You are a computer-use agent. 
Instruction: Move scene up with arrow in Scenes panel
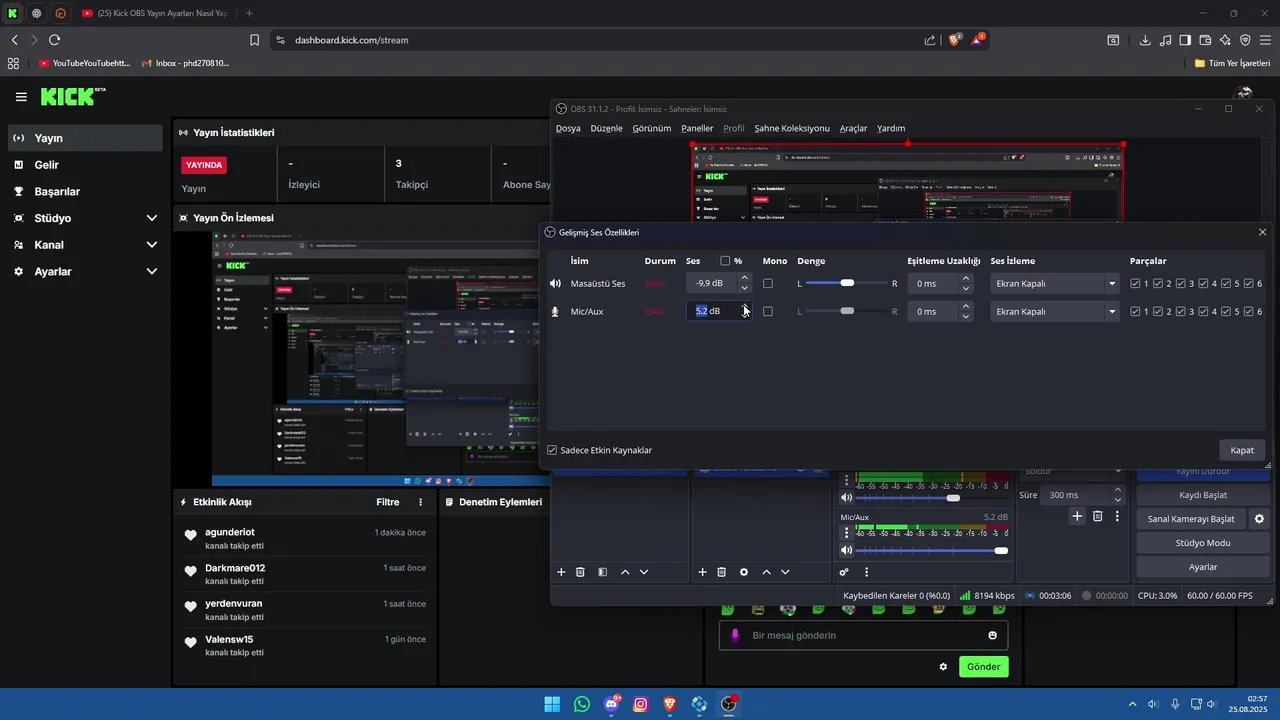click(625, 572)
